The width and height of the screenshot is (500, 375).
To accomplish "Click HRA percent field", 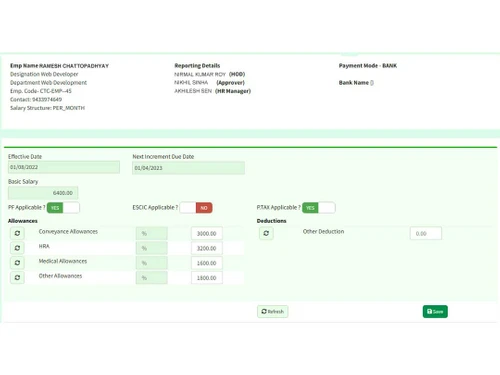I will pos(152,248).
